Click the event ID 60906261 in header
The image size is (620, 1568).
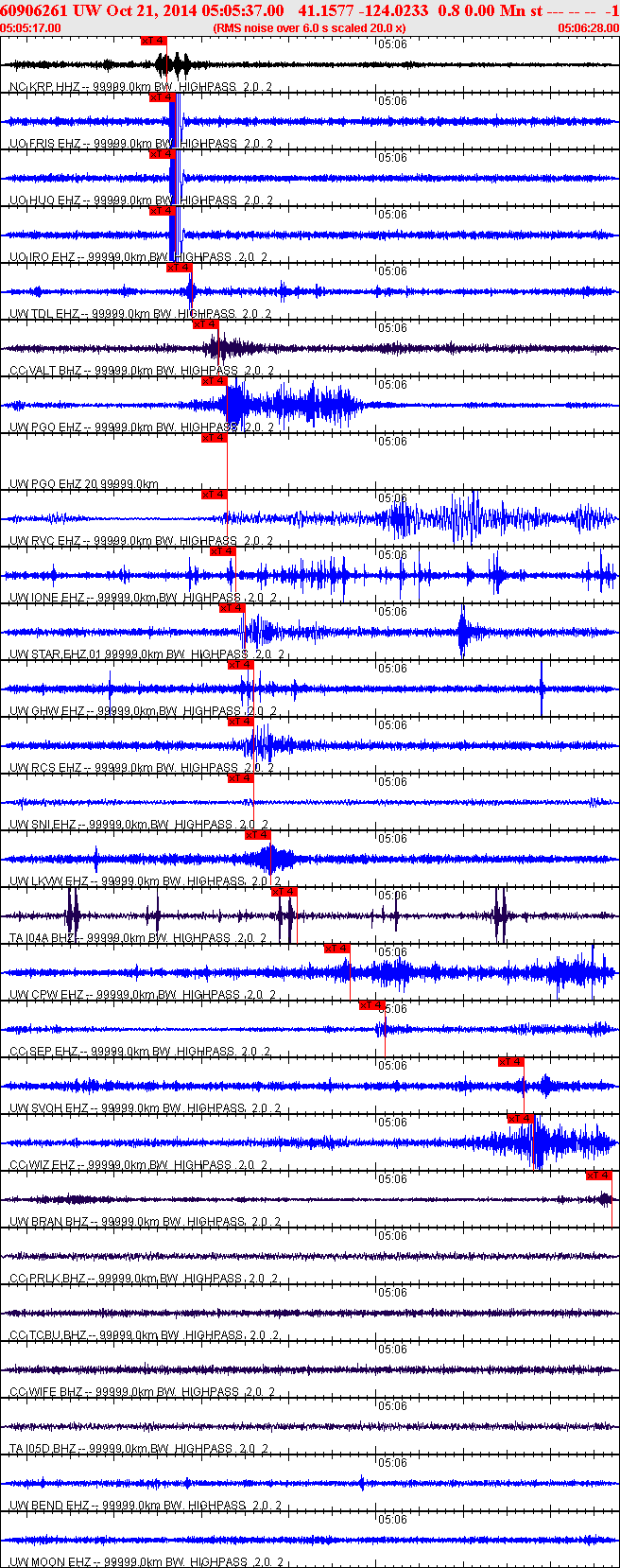(34, 10)
